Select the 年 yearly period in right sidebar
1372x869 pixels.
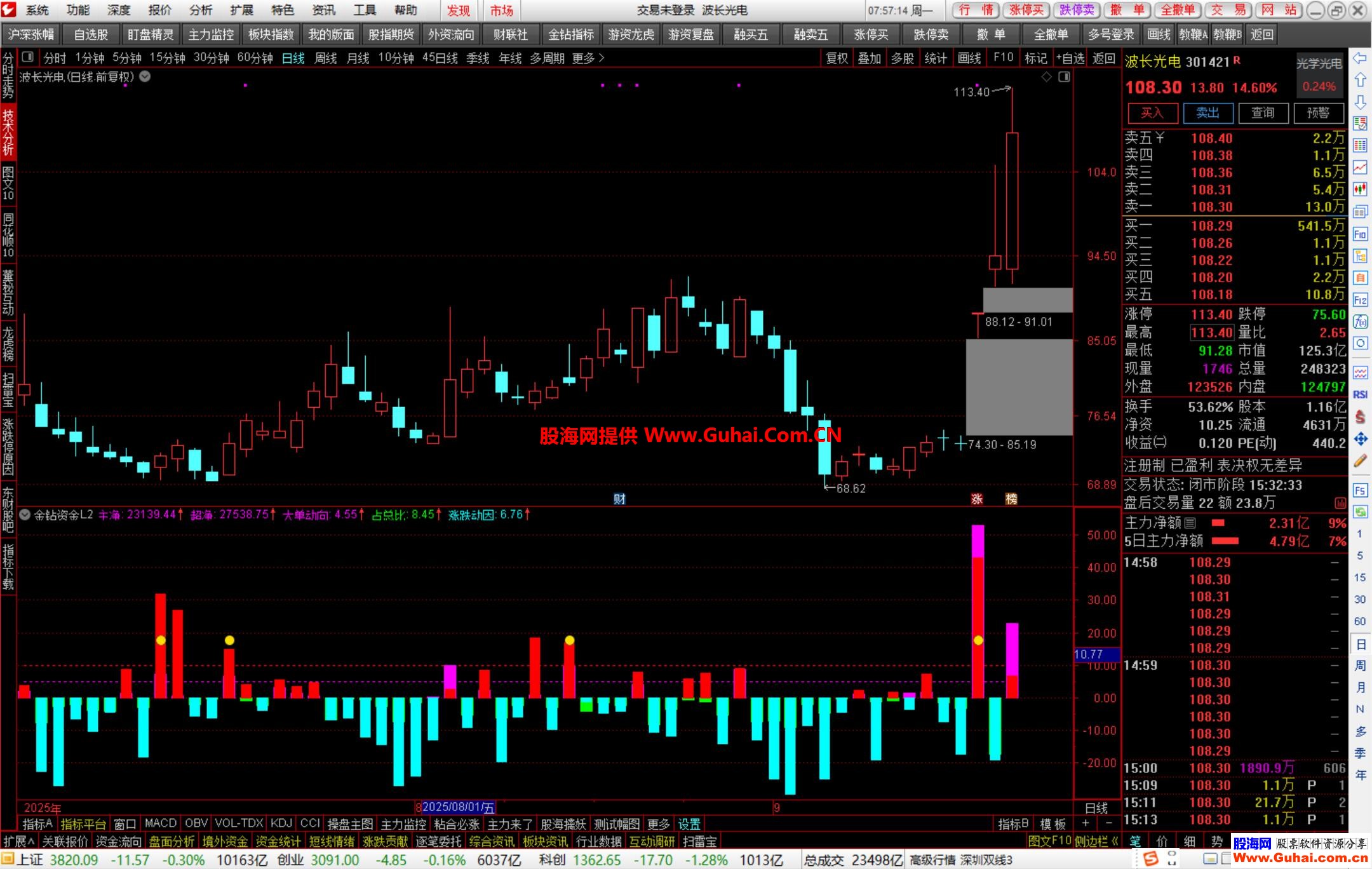click(x=1360, y=774)
